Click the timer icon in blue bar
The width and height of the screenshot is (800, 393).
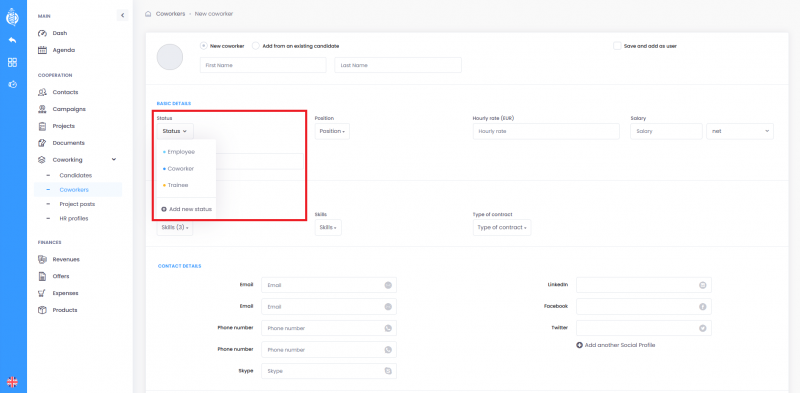pos(12,84)
